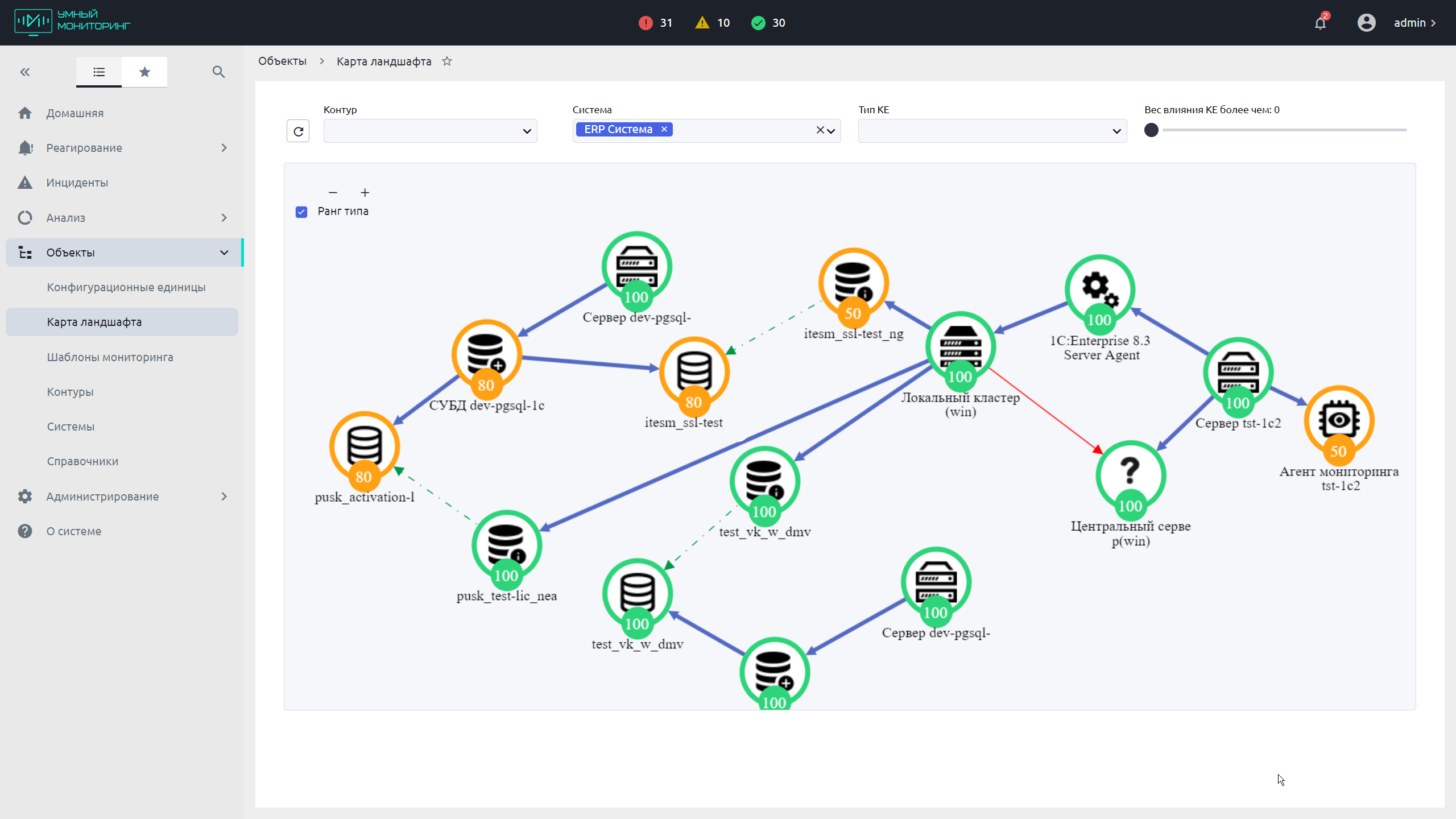Uncheck the Ранг типа checkbox
Image resolution: width=1456 pixels, height=819 pixels.
[301, 212]
